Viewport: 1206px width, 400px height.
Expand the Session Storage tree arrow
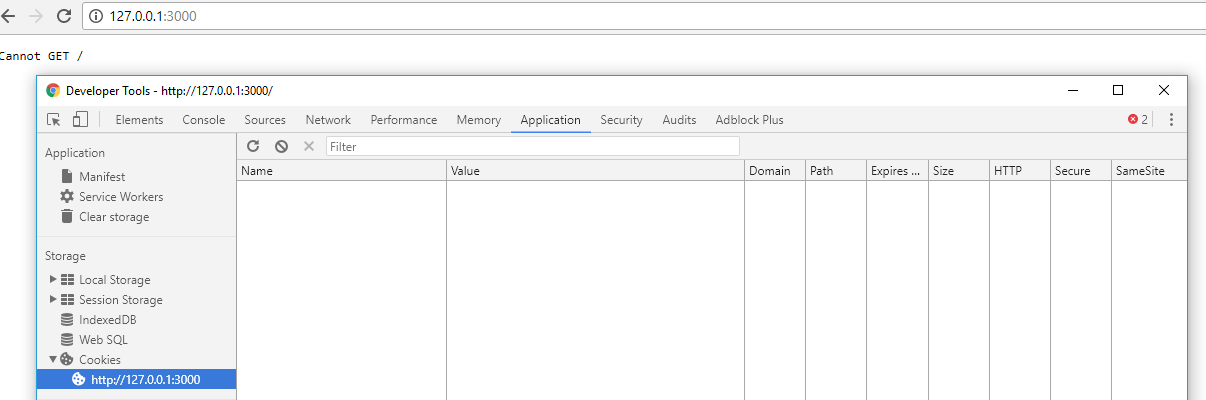[x=53, y=299]
